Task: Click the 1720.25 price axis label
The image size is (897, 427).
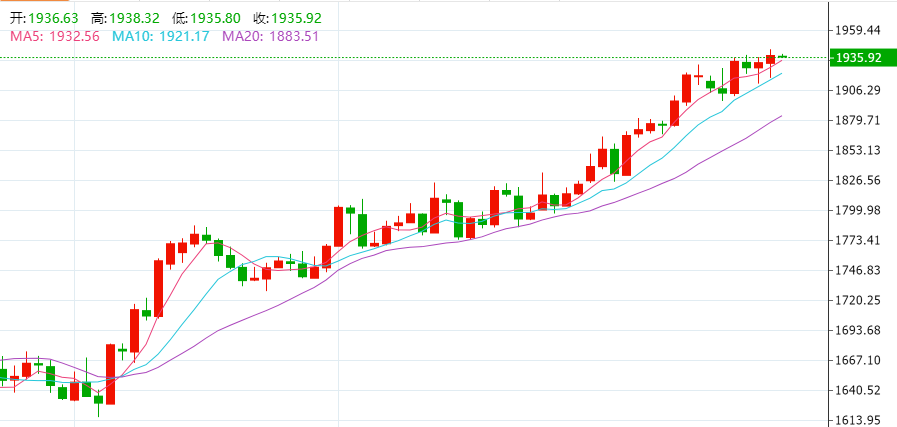Action: click(x=858, y=300)
